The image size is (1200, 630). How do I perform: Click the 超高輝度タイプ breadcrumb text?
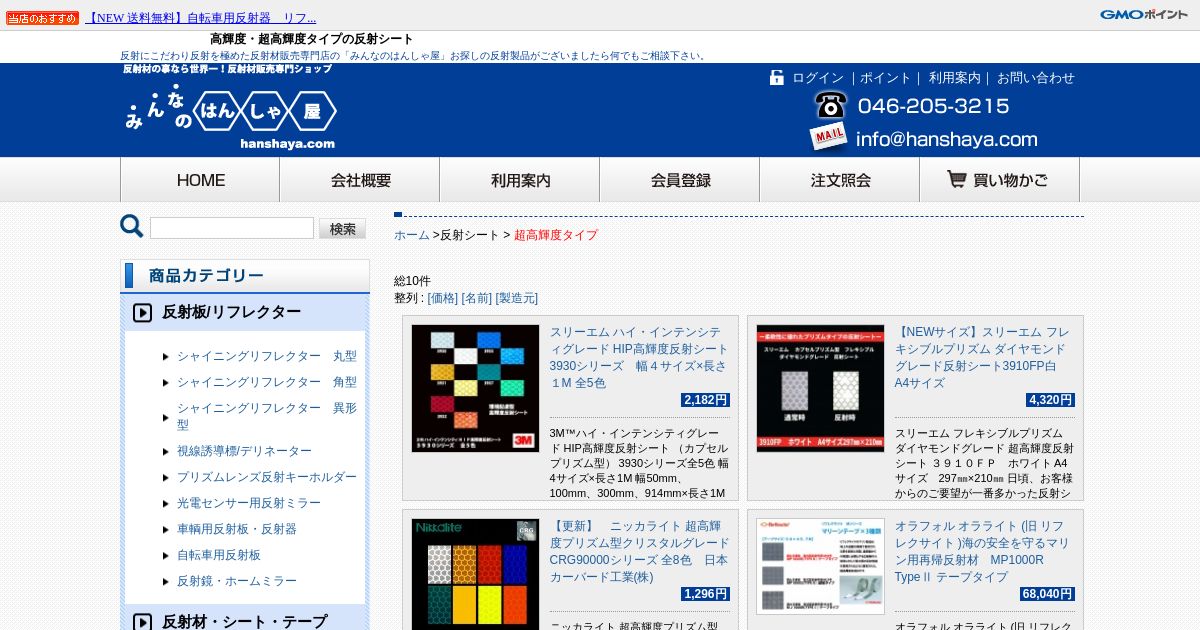point(556,235)
